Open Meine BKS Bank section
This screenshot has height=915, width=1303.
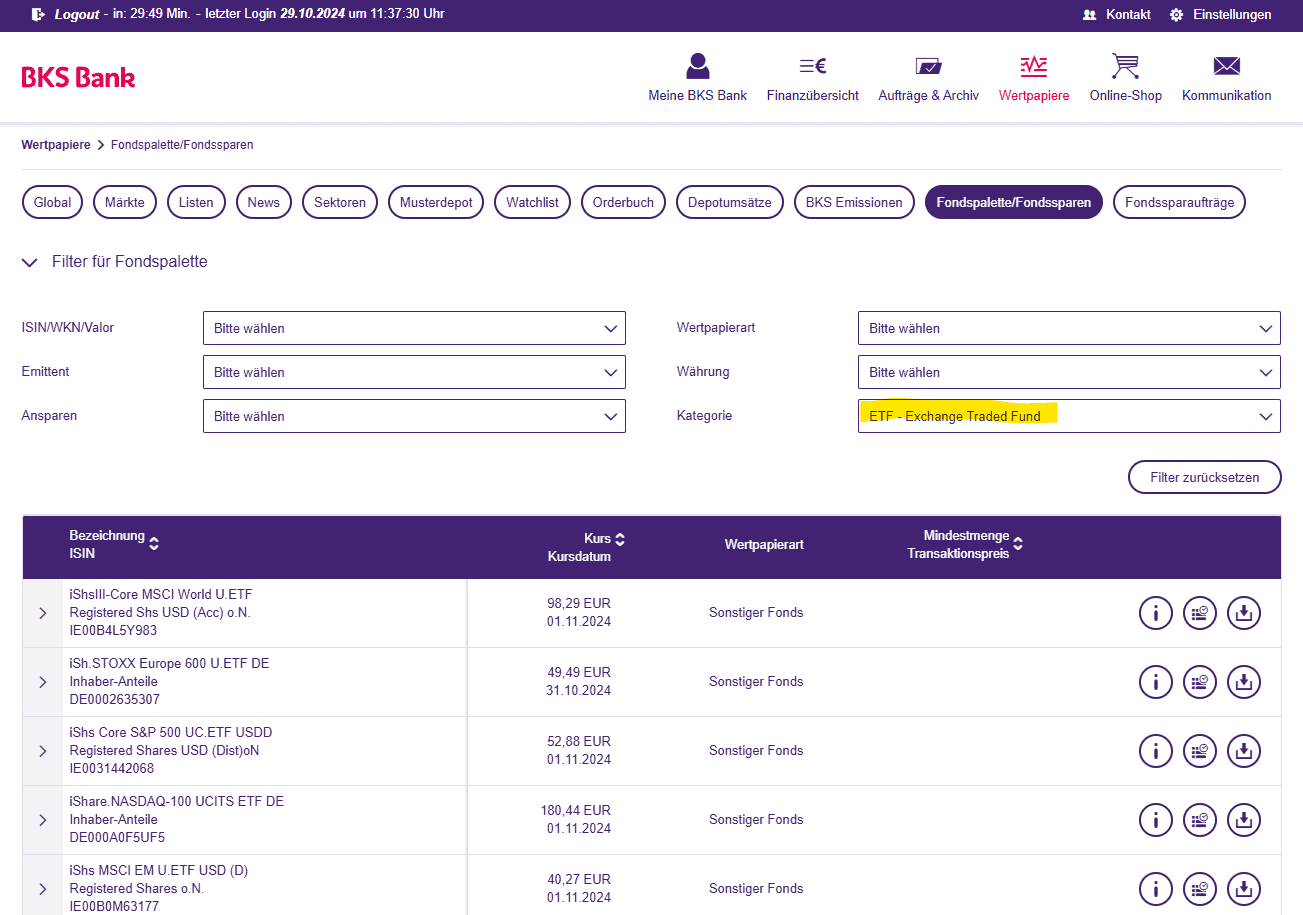click(697, 77)
